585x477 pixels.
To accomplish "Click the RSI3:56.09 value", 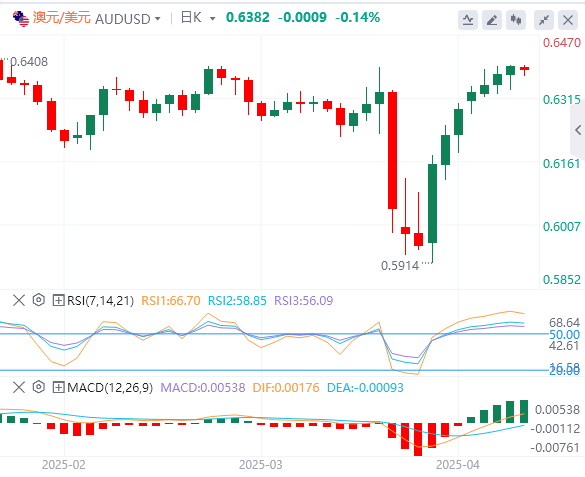I will tap(304, 301).
